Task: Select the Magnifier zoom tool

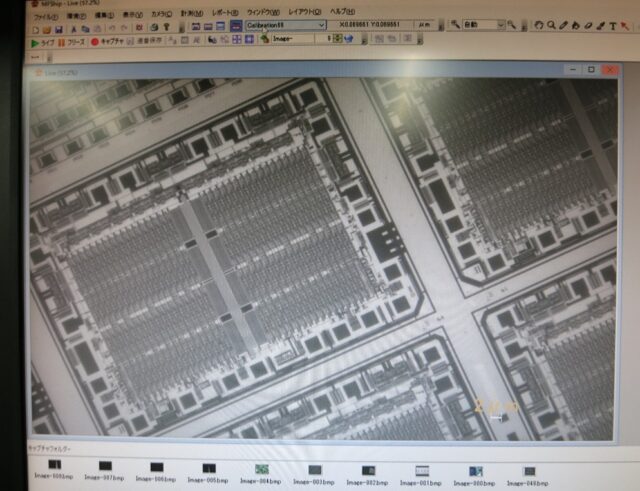Action: pos(551,25)
